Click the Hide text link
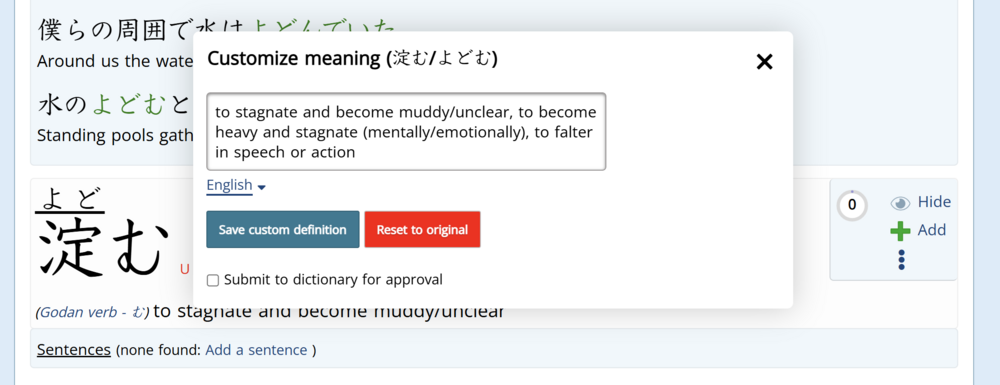The height and width of the screenshot is (385, 1000). pos(934,202)
